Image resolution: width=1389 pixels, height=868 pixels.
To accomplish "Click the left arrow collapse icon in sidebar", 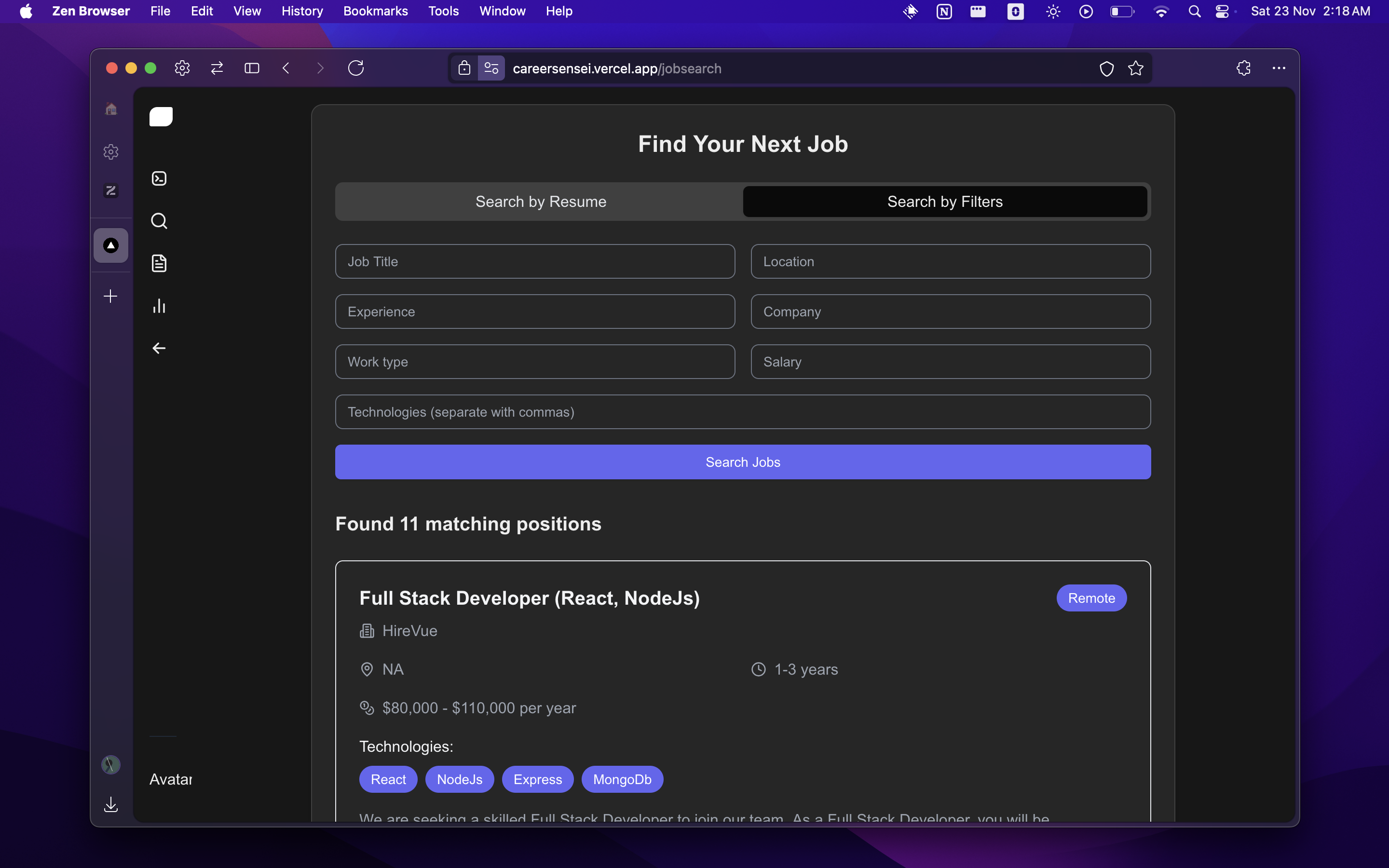I will point(159,349).
